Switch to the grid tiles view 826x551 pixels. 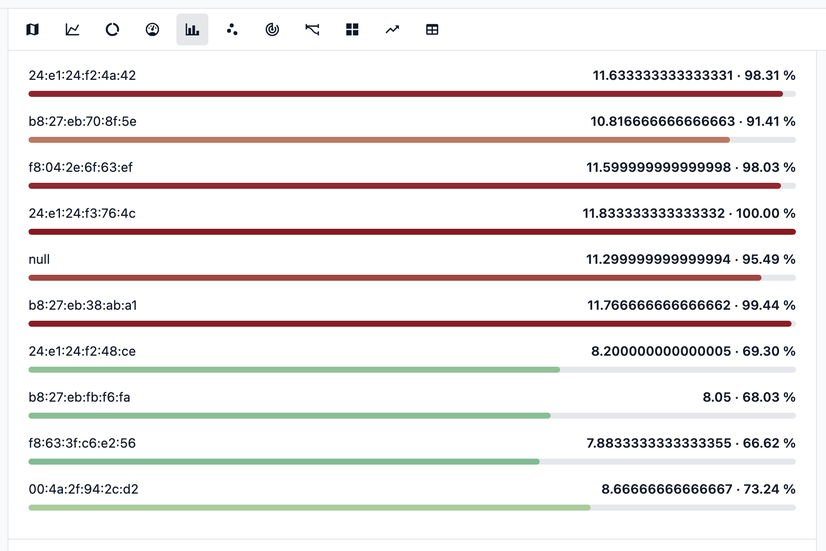pos(352,30)
